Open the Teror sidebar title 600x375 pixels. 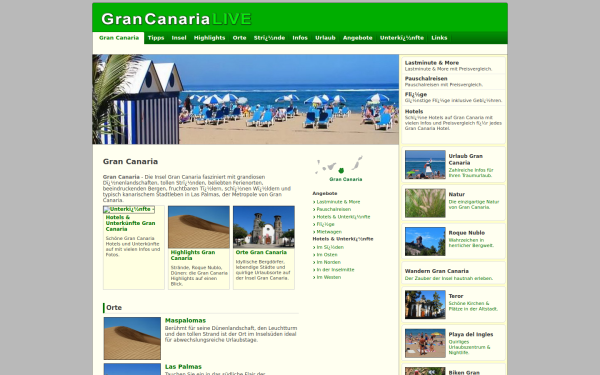point(456,296)
